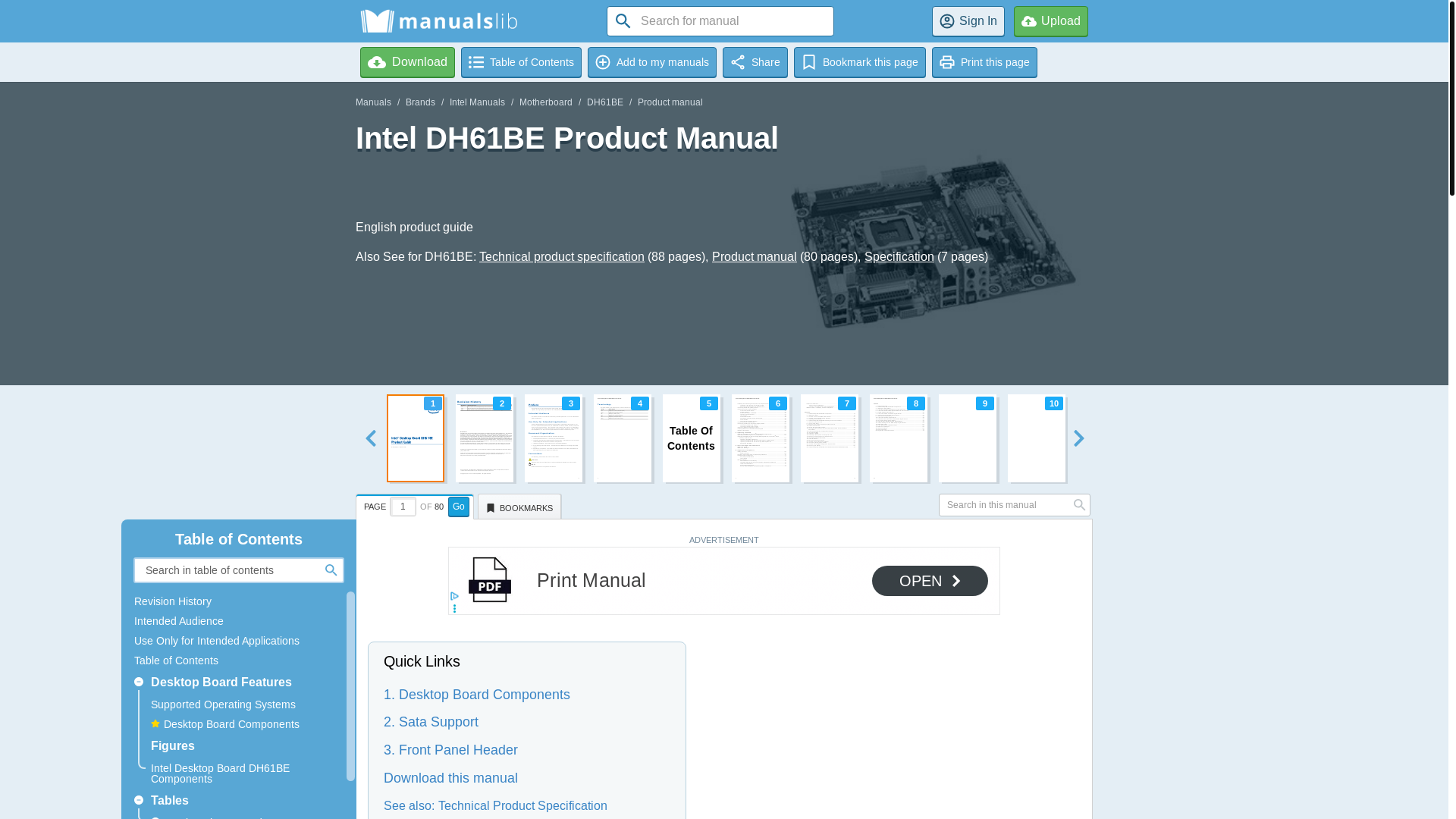
Task: Click the Go page button
Action: tap(459, 507)
